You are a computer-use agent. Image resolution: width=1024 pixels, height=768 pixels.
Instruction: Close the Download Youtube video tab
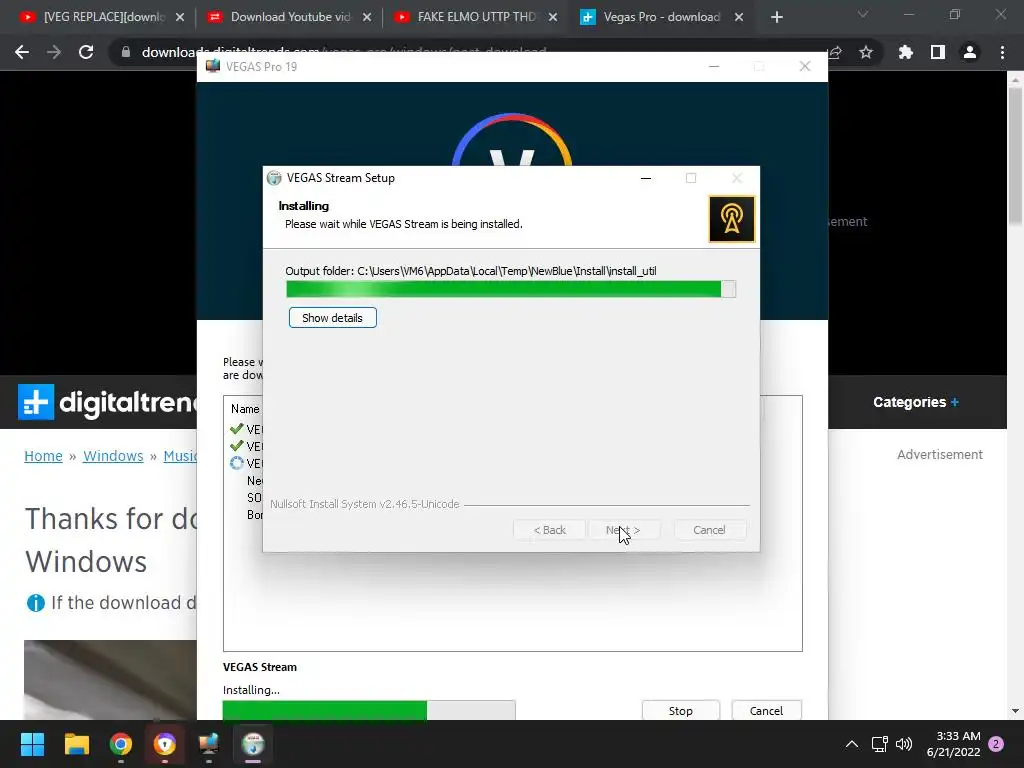pos(367,17)
